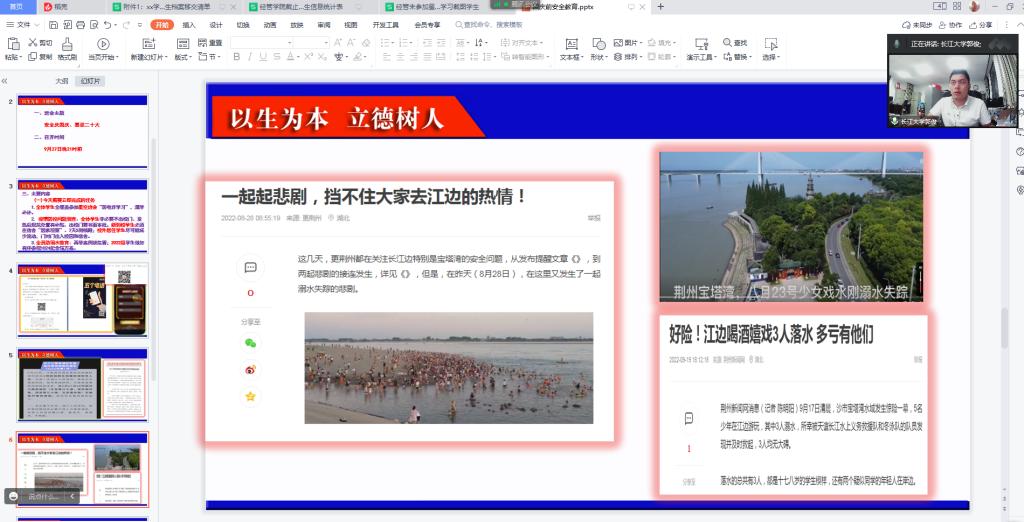Toggle Bold formatting
Image resolution: width=1024 pixels, height=522 pixels.
tap(236, 57)
